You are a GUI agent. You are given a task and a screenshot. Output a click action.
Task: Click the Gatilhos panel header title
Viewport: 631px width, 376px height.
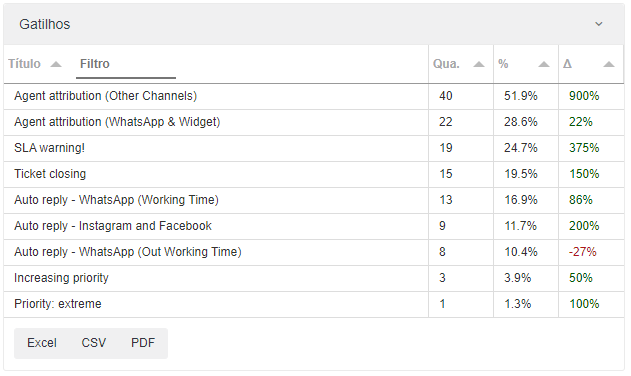pos(45,25)
